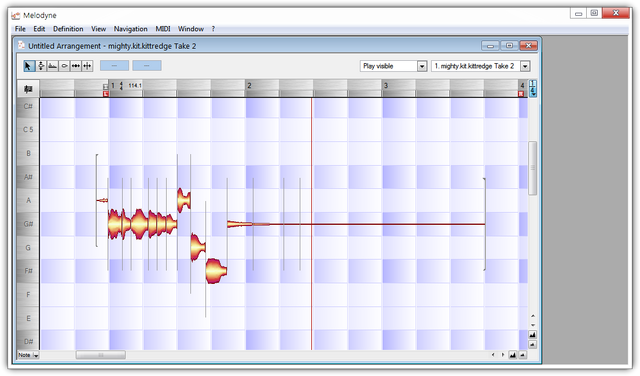640x376 pixels.
Task: Open the quantize grid selector button
Action: (x=533, y=89)
